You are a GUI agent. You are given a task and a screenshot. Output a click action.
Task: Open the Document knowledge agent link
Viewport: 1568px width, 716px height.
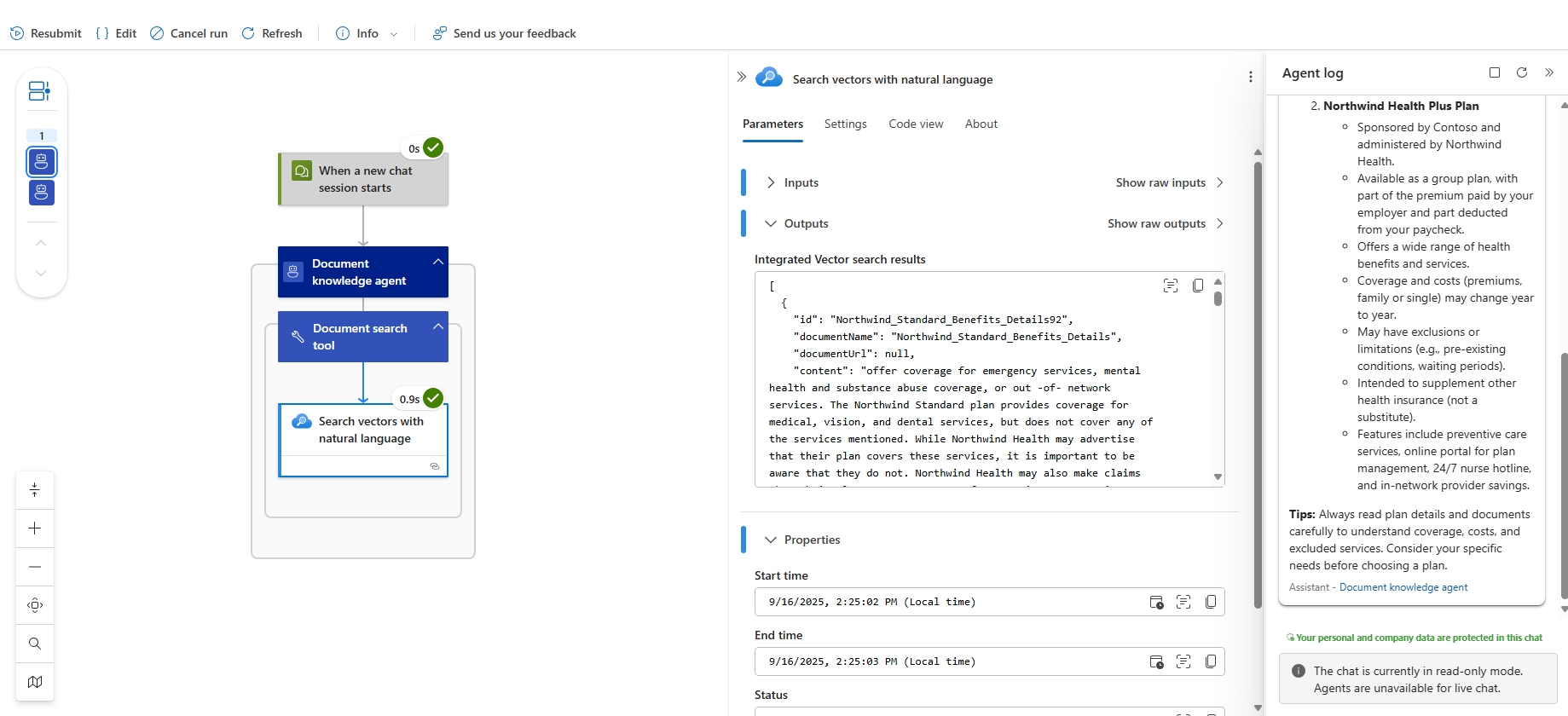pos(1403,587)
